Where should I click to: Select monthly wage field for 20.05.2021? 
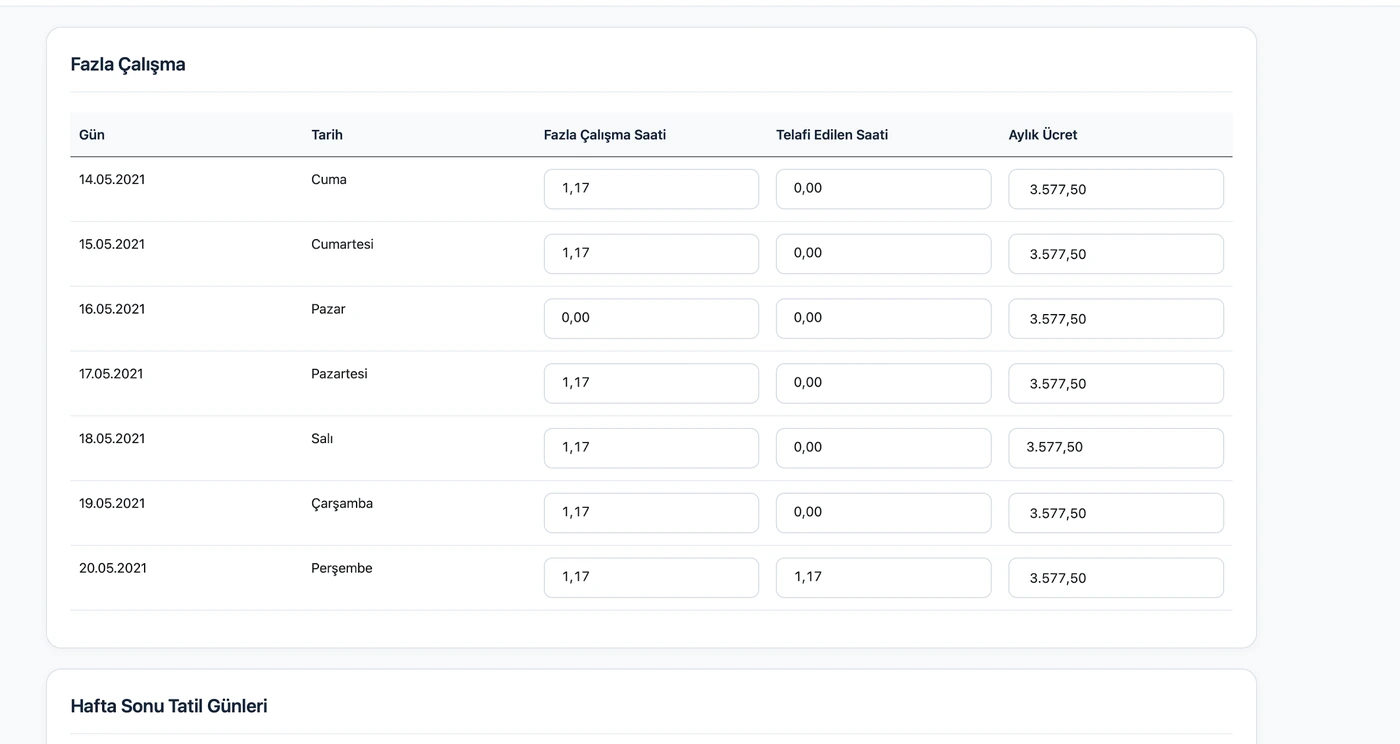coord(1116,577)
